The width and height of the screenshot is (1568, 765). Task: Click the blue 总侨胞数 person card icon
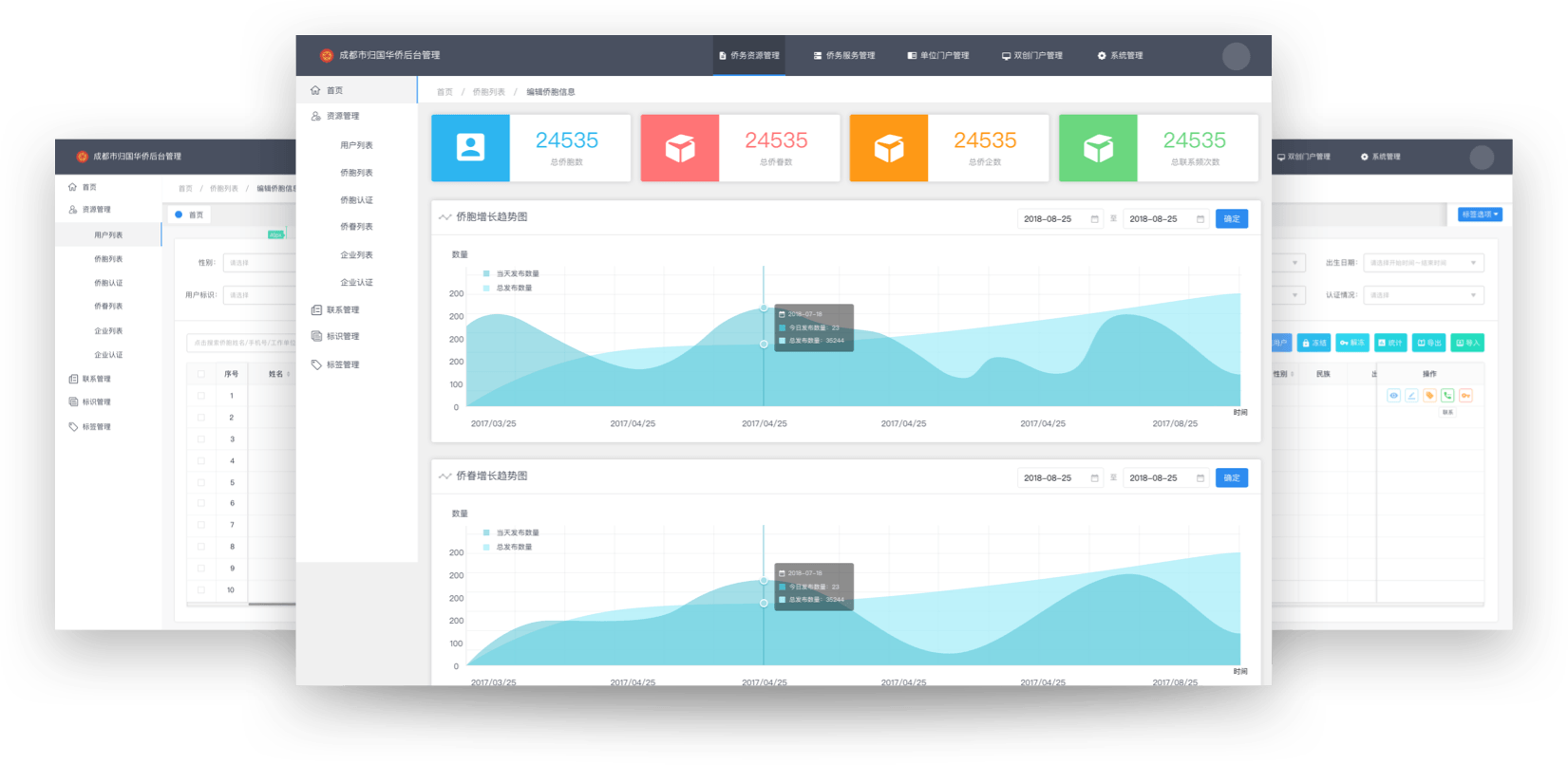(x=470, y=148)
